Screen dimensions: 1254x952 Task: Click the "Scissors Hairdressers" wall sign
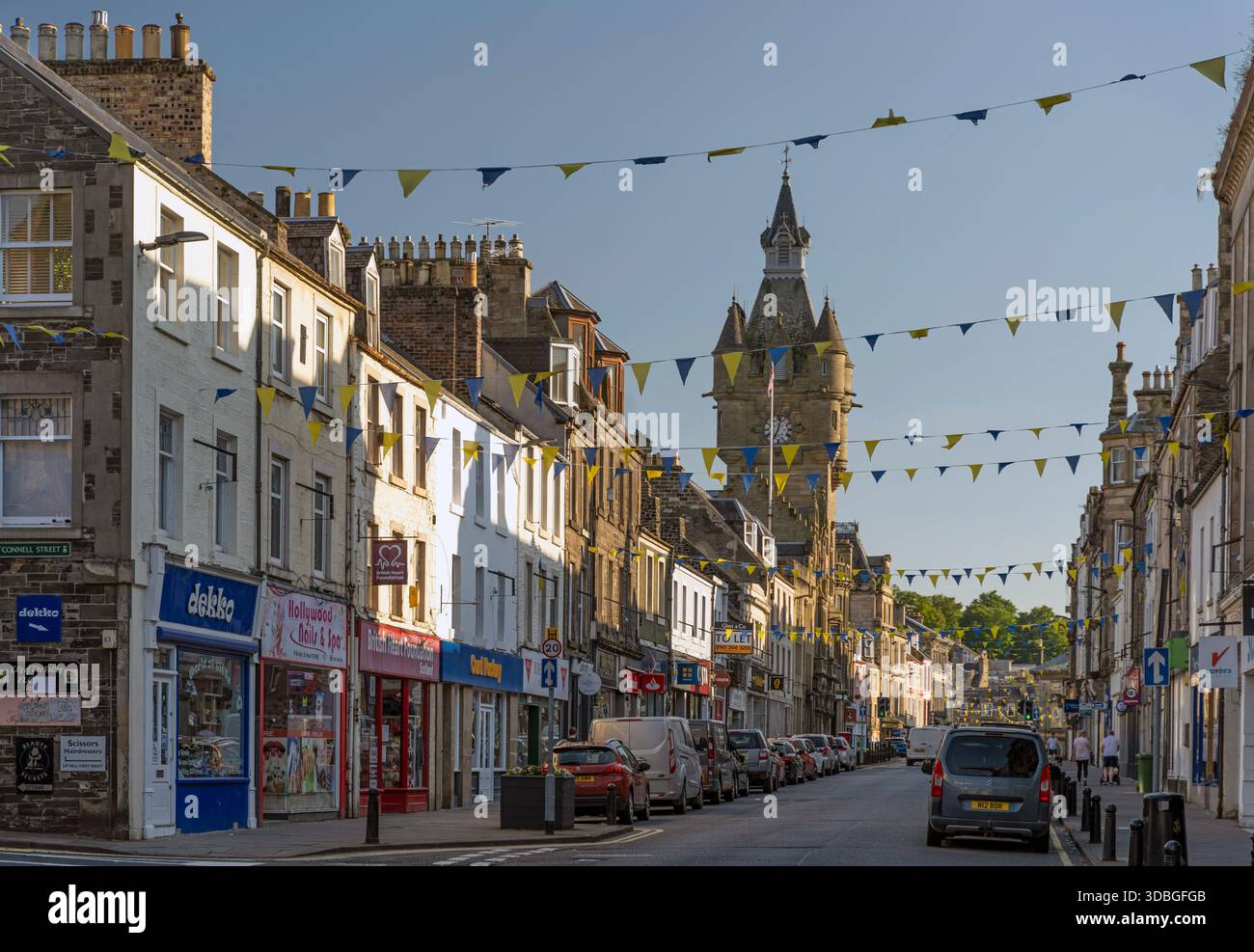pyautogui.click(x=82, y=751)
